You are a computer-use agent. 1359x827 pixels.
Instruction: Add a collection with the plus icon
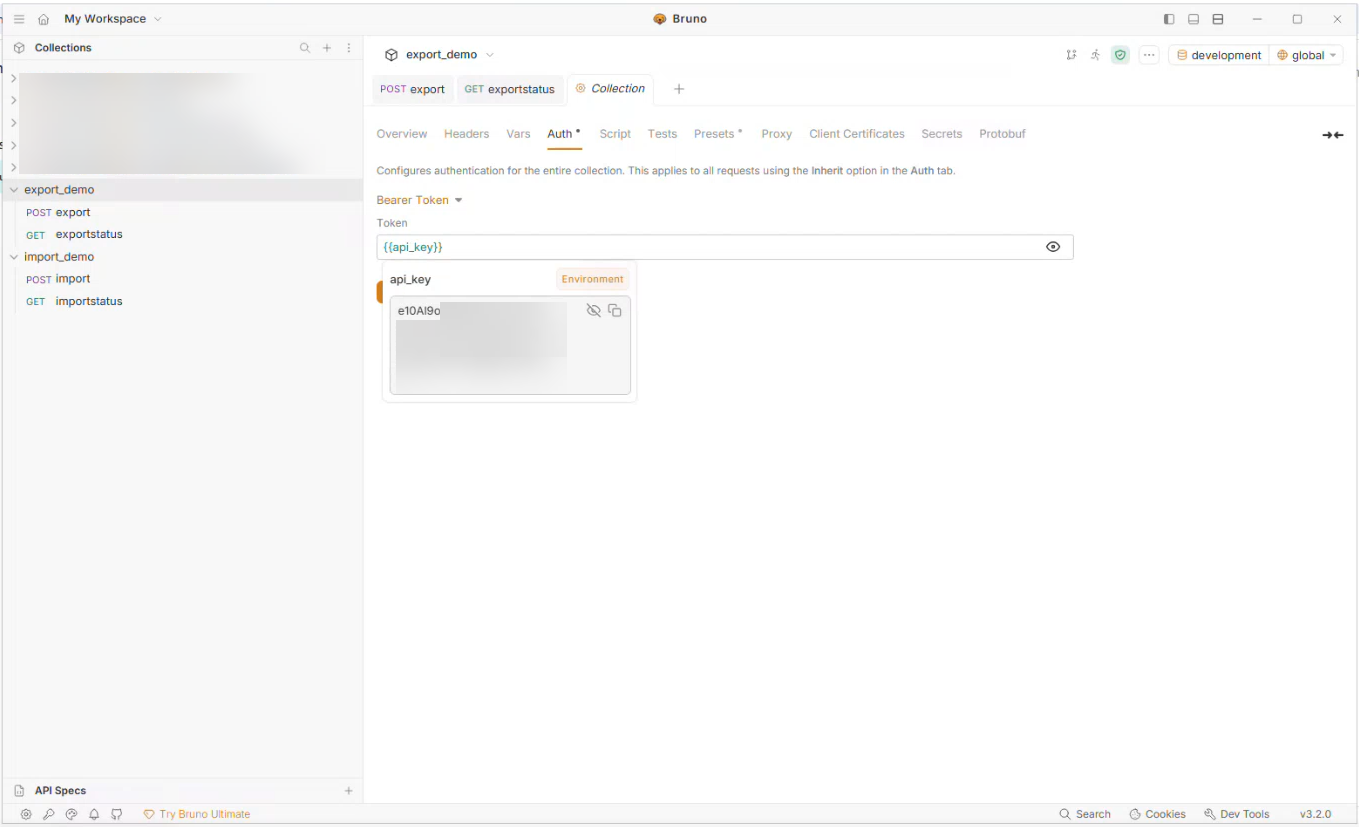tap(327, 48)
